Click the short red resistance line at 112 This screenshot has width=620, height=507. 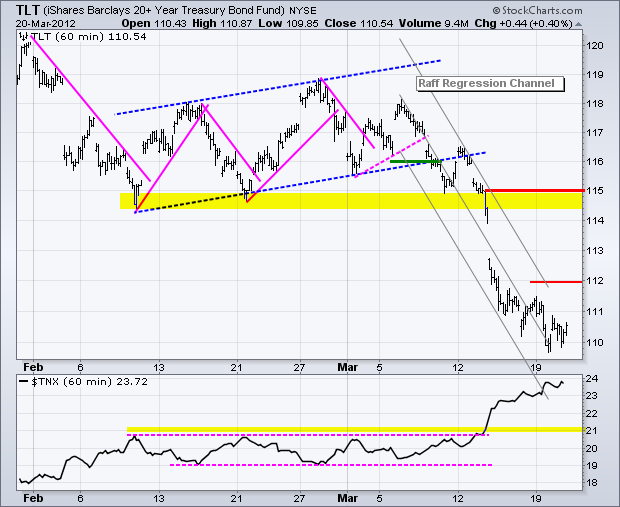pos(556,282)
